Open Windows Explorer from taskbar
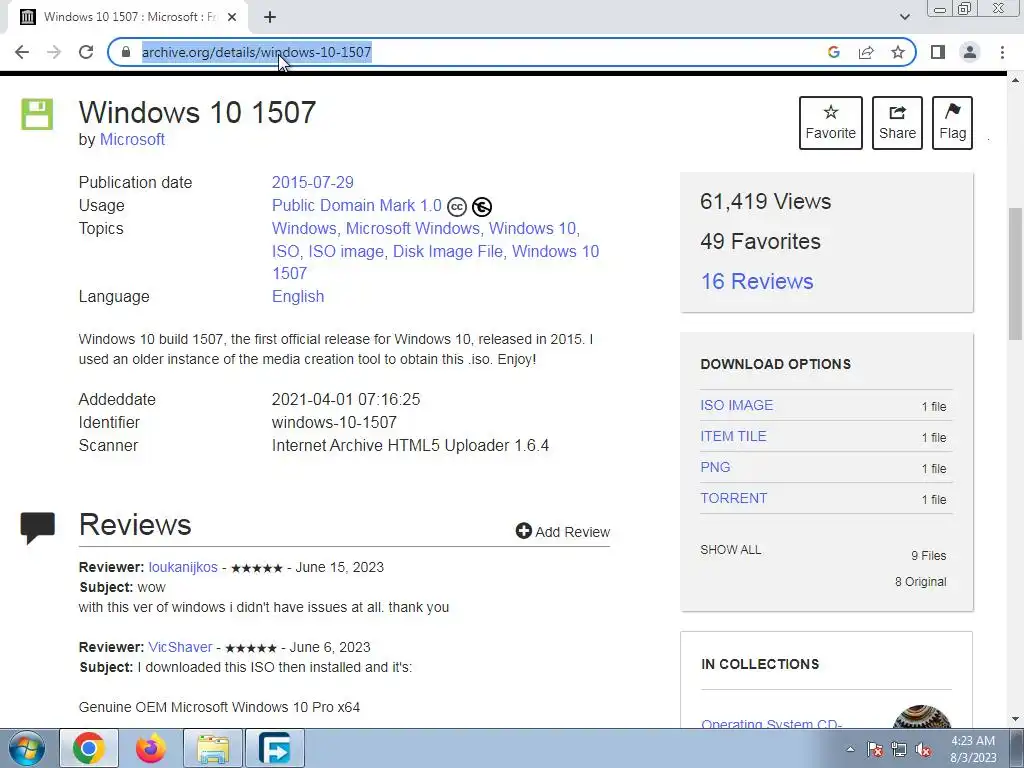1024x768 pixels. (x=213, y=748)
